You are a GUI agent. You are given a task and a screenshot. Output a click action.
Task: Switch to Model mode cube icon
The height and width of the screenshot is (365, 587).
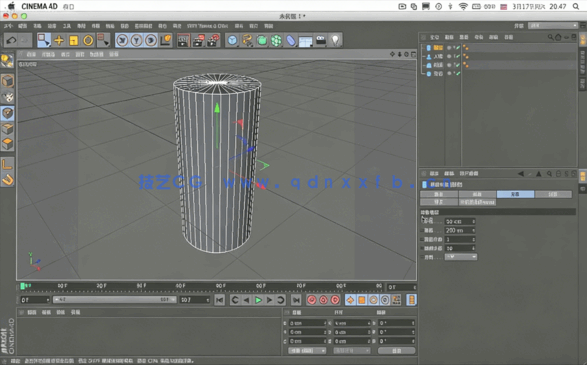tap(7, 81)
